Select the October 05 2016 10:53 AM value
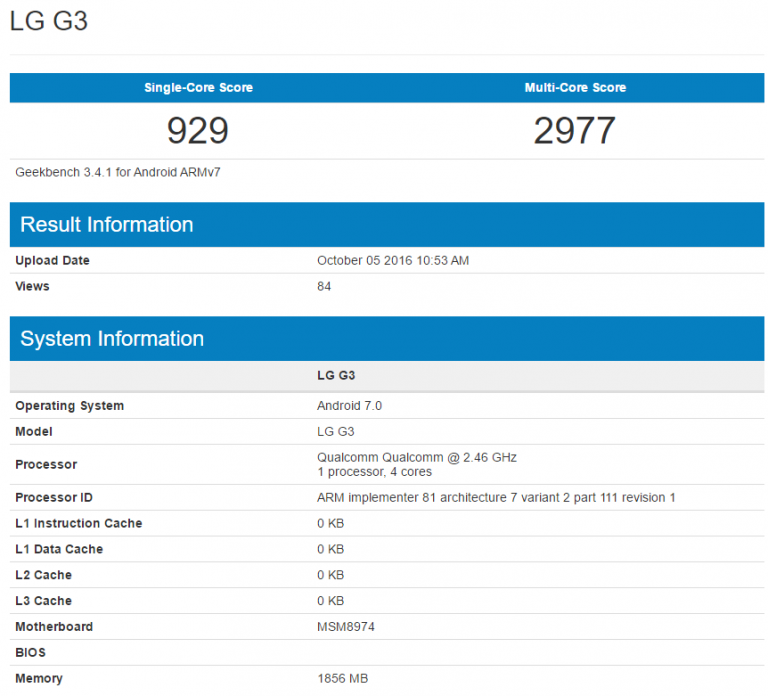The width and height of the screenshot is (768, 696). (x=393, y=261)
